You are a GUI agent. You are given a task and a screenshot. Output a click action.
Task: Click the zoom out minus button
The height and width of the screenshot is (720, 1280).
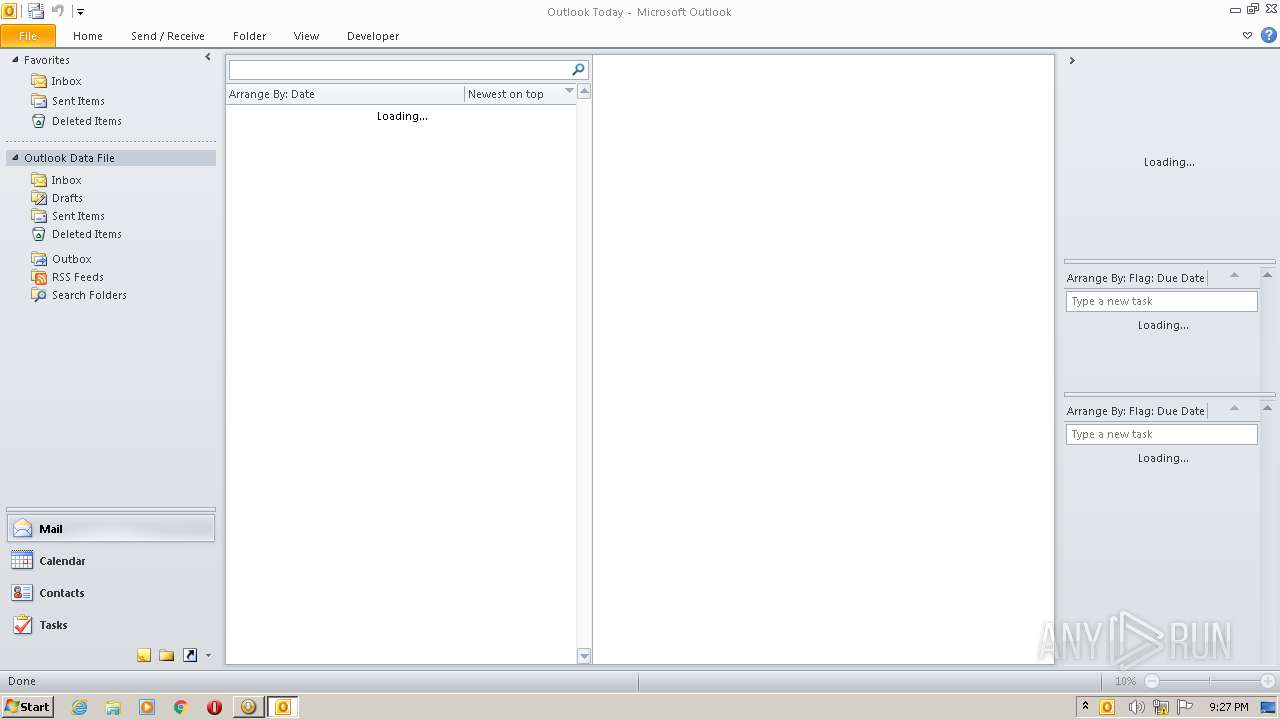[x=1152, y=681]
